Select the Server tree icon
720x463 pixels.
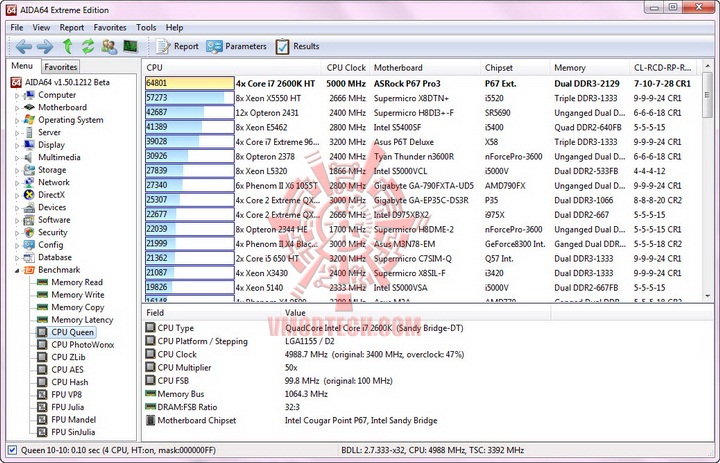point(29,132)
